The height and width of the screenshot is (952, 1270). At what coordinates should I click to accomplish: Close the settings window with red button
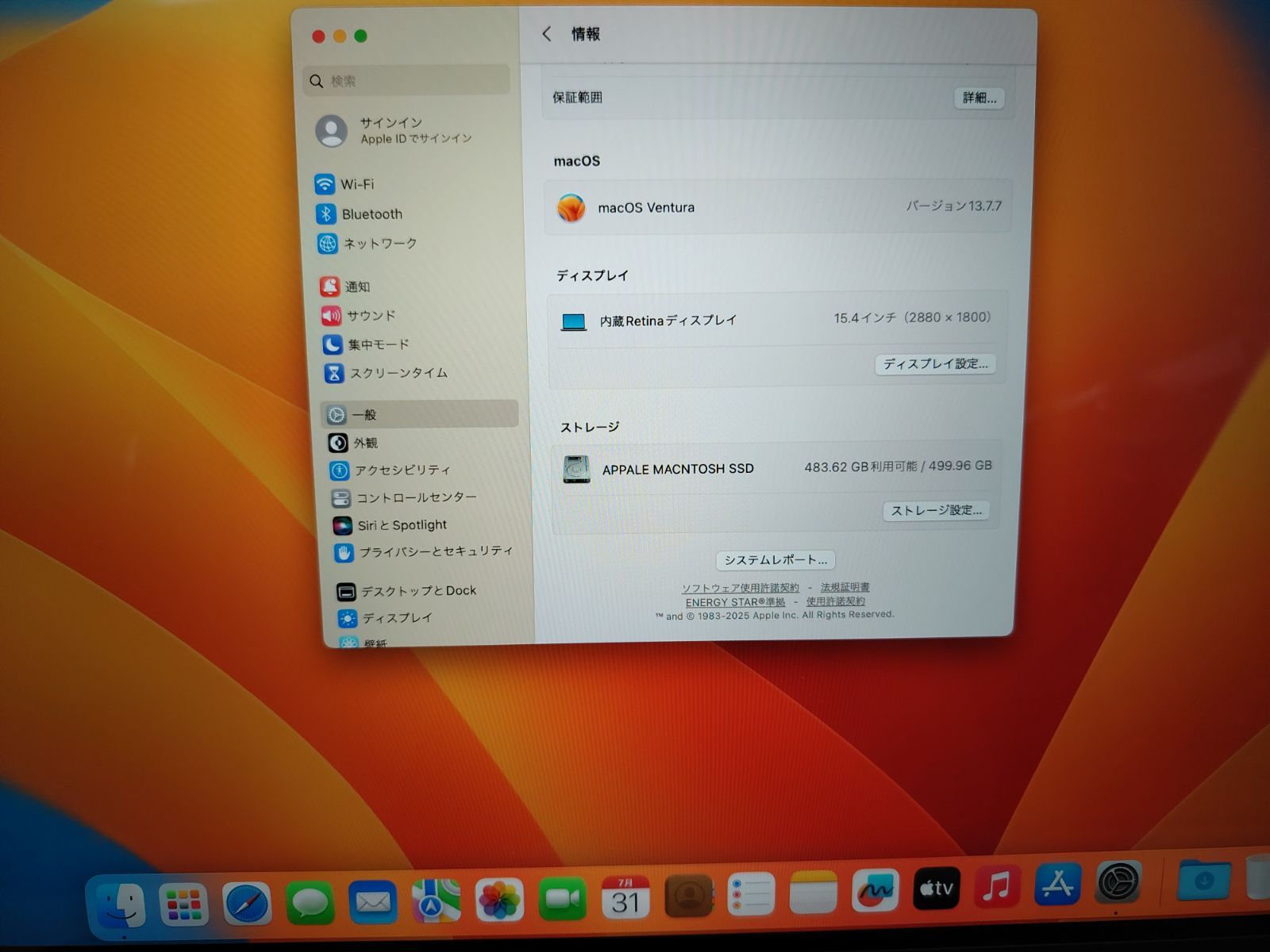(318, 36)
